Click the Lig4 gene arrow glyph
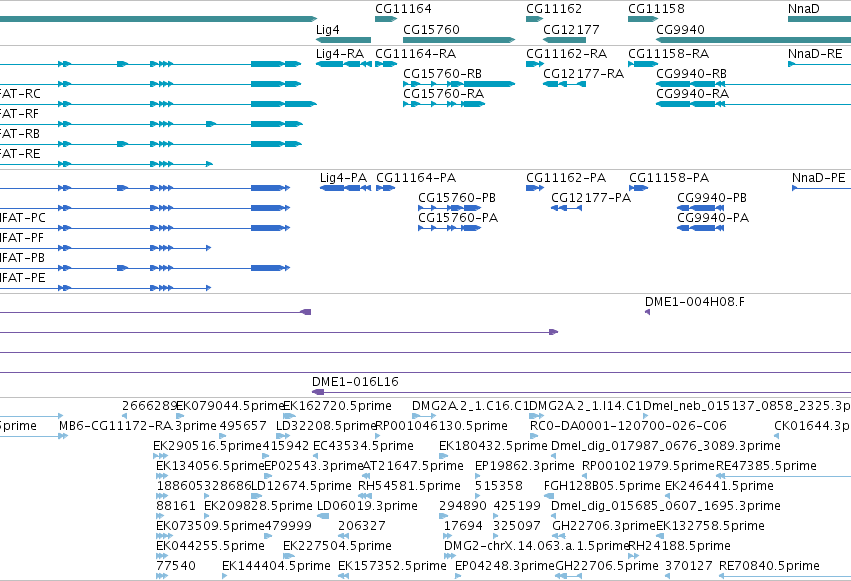Viewport: 851px width, 581px height. (344, 40)
